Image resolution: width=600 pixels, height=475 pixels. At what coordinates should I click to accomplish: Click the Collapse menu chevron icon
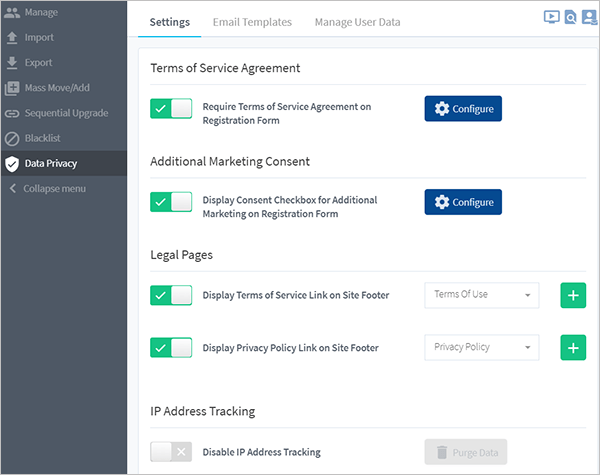pos(13,188)
